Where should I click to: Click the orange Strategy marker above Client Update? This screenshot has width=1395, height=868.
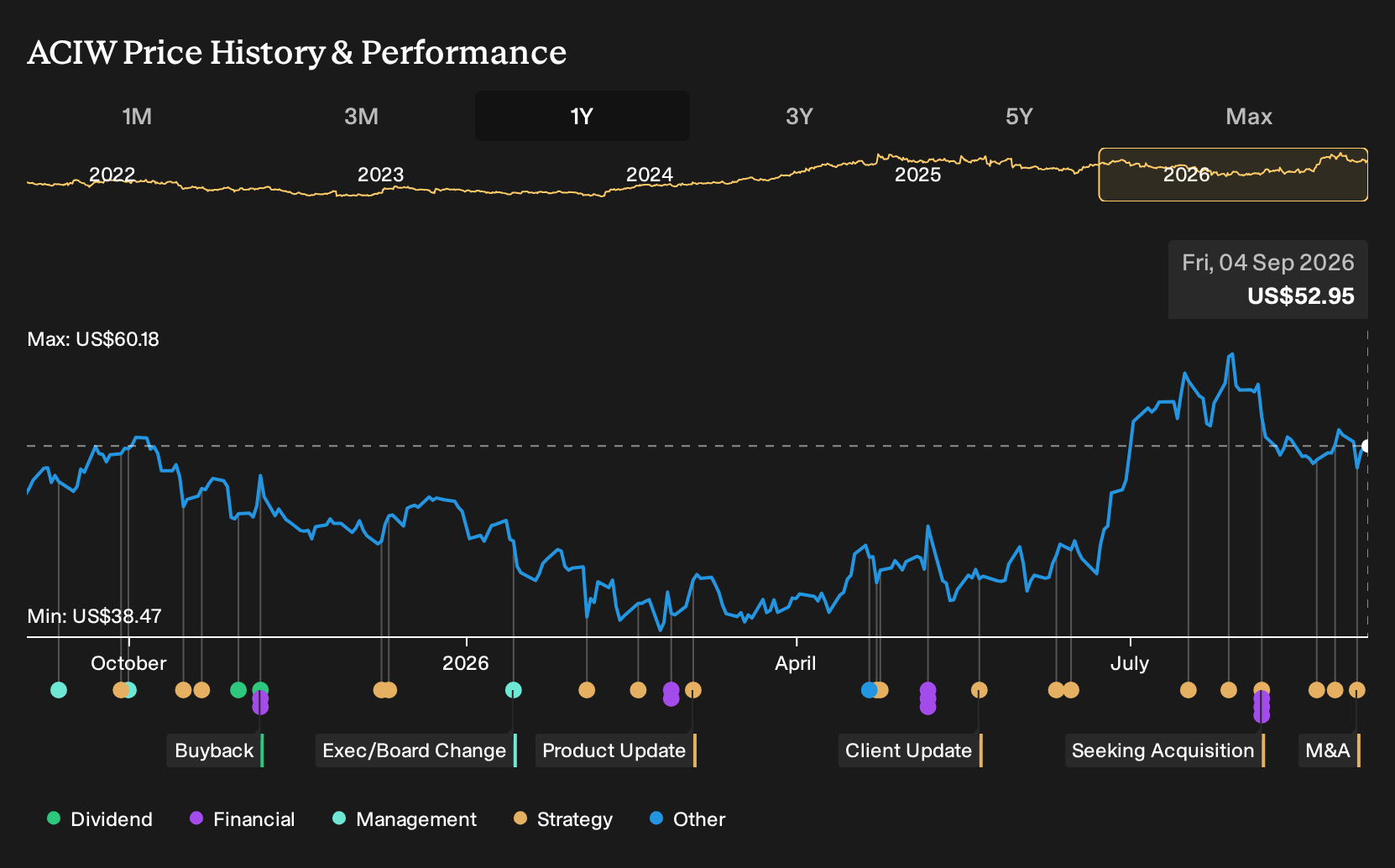tap(980, 690)
